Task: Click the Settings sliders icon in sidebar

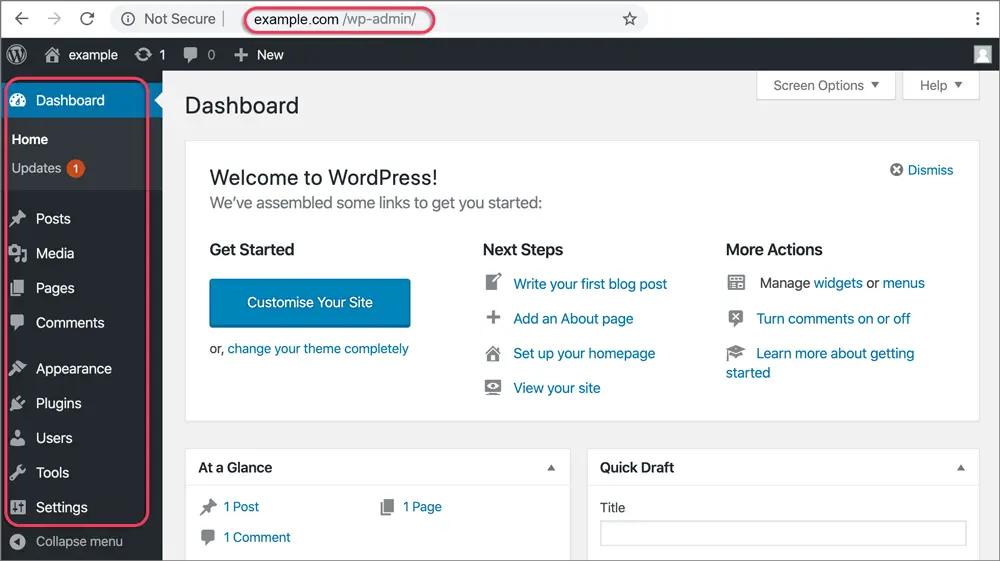Action: pyautogui.click(x=18, y=507)
